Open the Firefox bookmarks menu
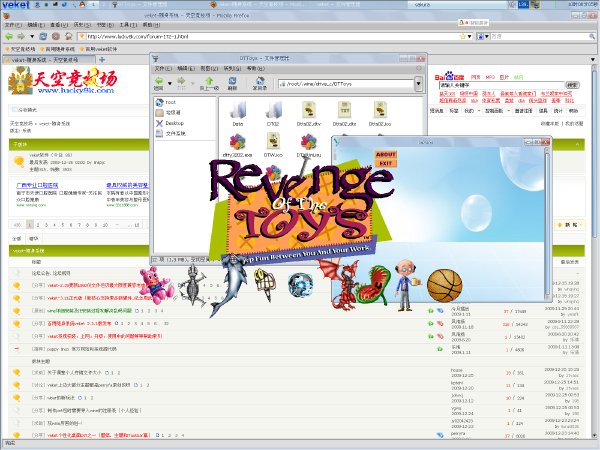This screenshot has width=600, height=450. click(105, 25)
